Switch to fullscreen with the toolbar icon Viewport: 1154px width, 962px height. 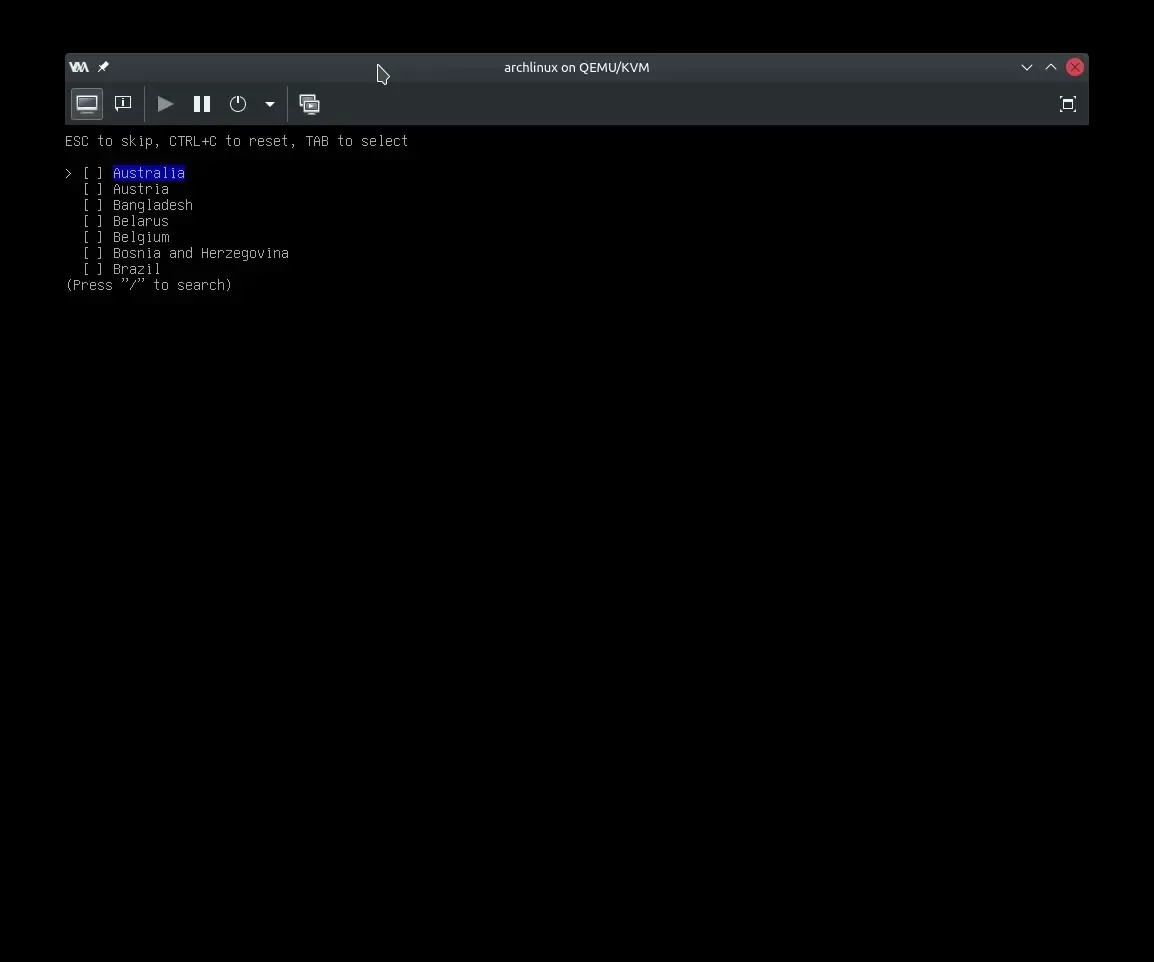pos(1067,104)
